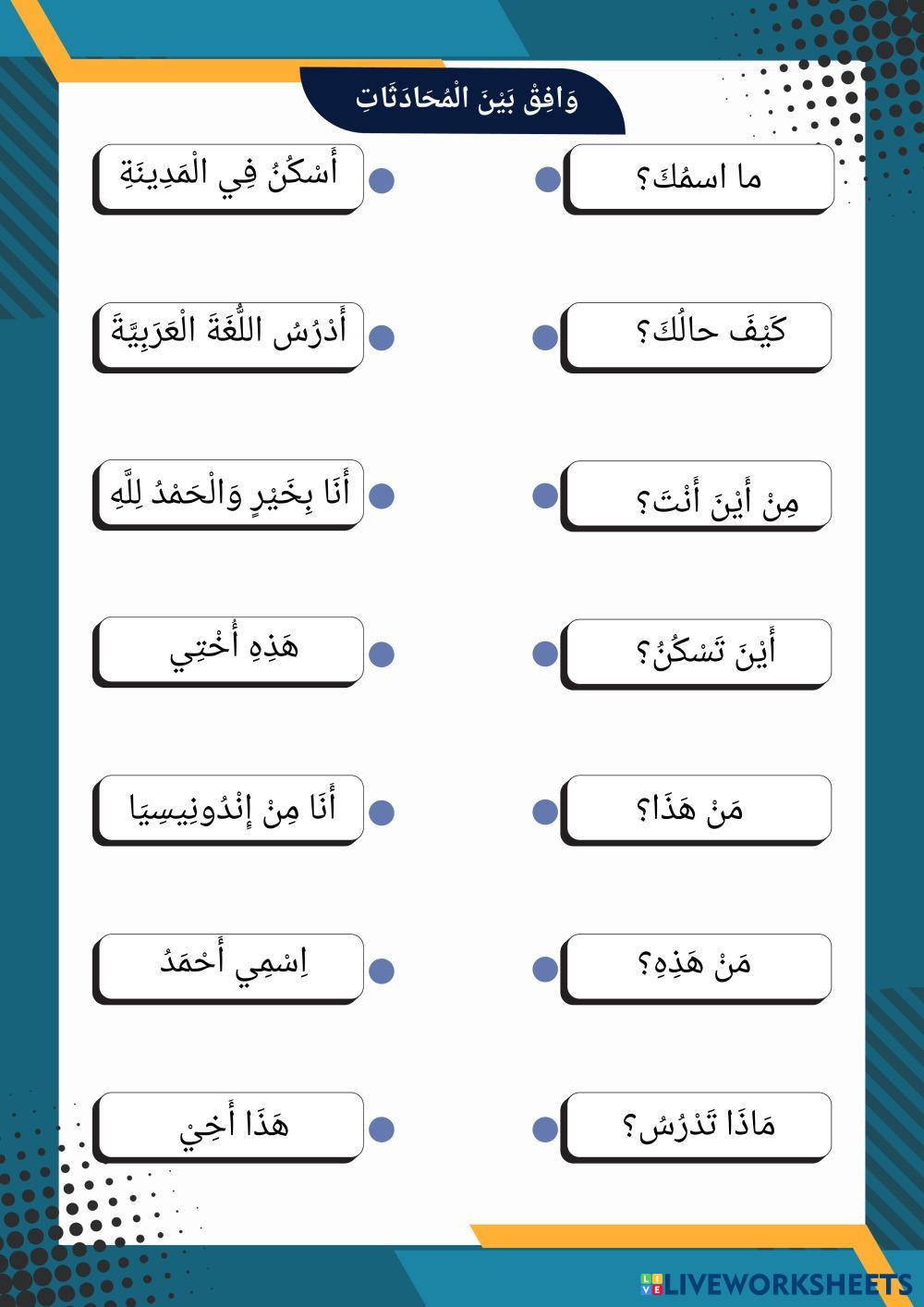This screenshot has height=1307, width=924.
Task: Click the dot beside «أنا بخير والحمد لله»
Action: point(382,495)
